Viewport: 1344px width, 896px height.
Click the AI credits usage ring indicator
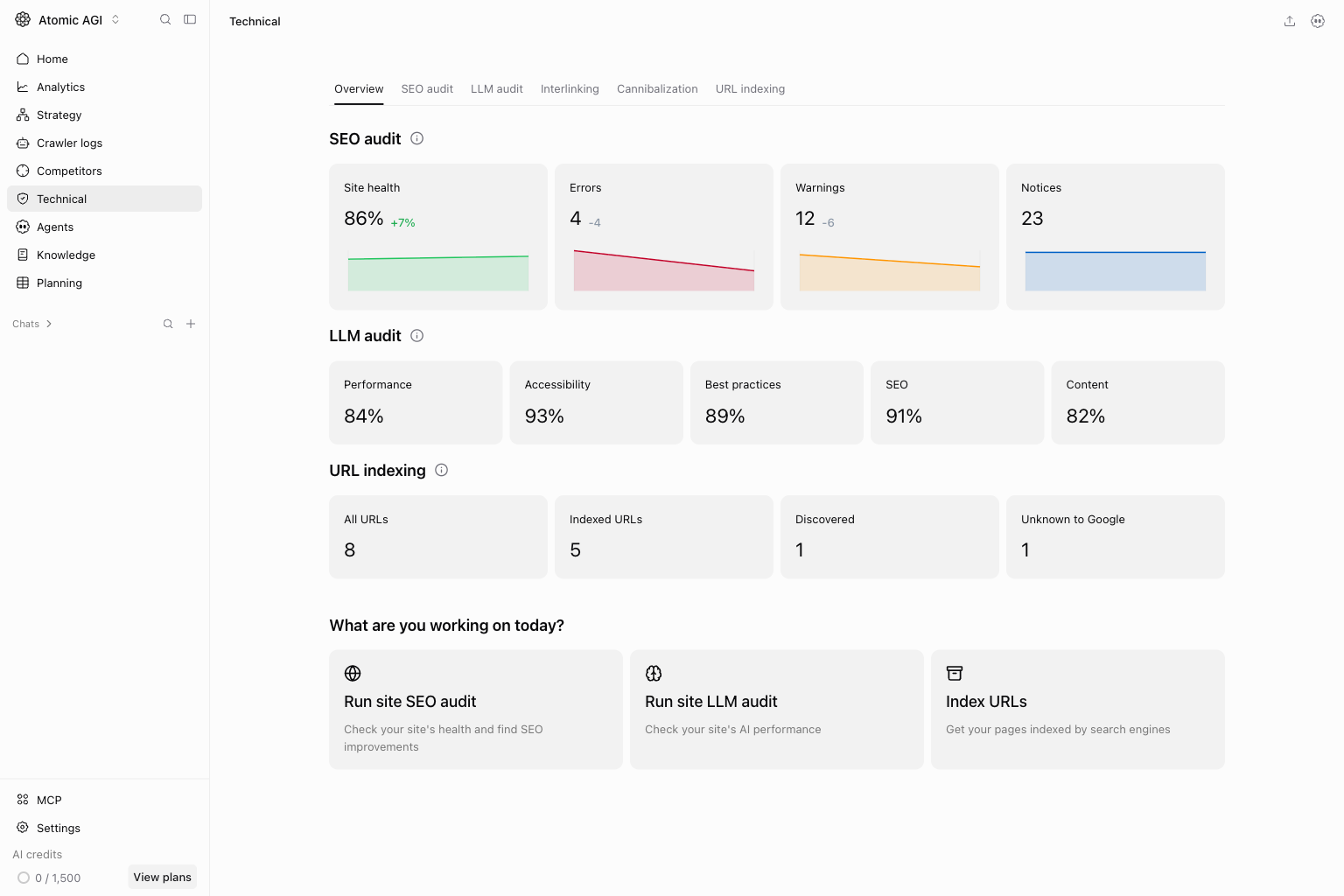coord(24,878)
